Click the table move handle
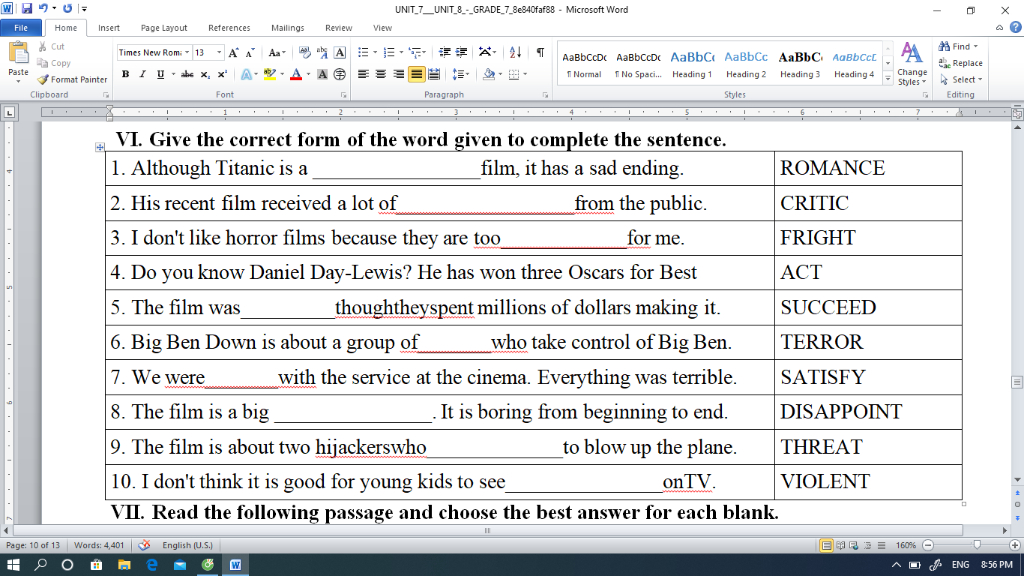 [100, 148]
